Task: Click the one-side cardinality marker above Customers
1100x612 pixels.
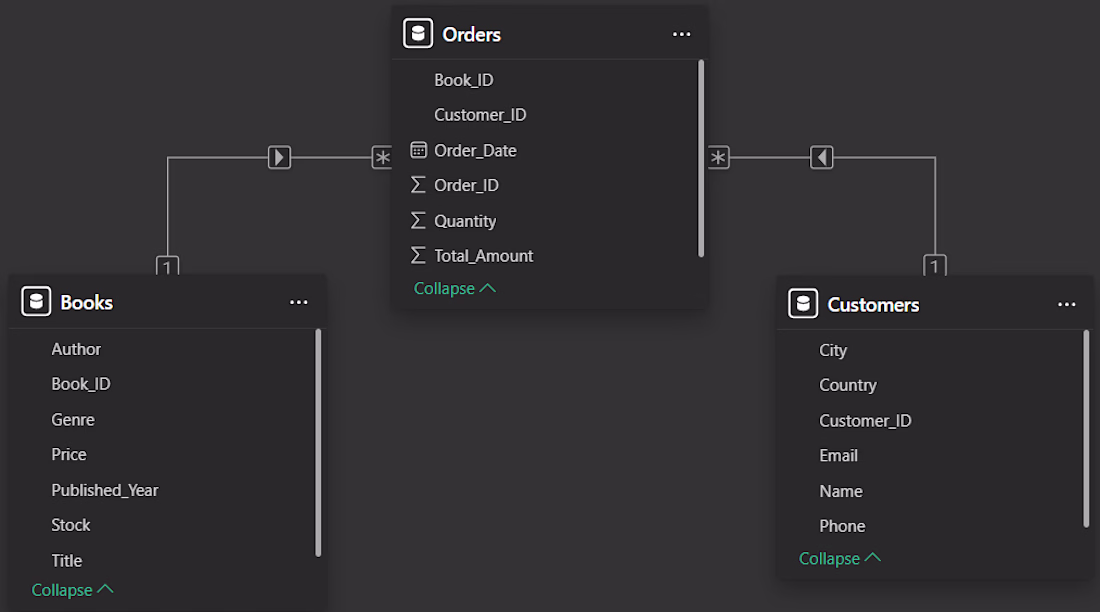Action: tap(934, 265)
